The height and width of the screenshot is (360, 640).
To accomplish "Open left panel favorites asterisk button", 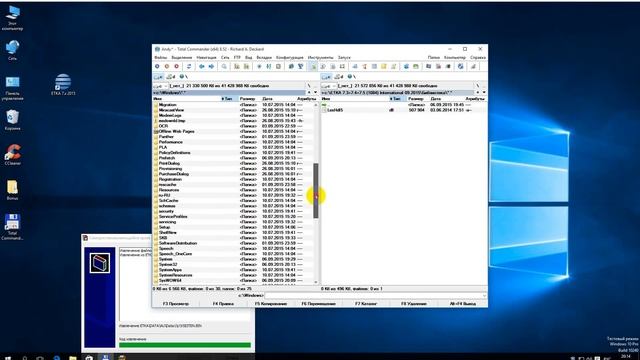I will pyautogui.click(x=309, y=93).
